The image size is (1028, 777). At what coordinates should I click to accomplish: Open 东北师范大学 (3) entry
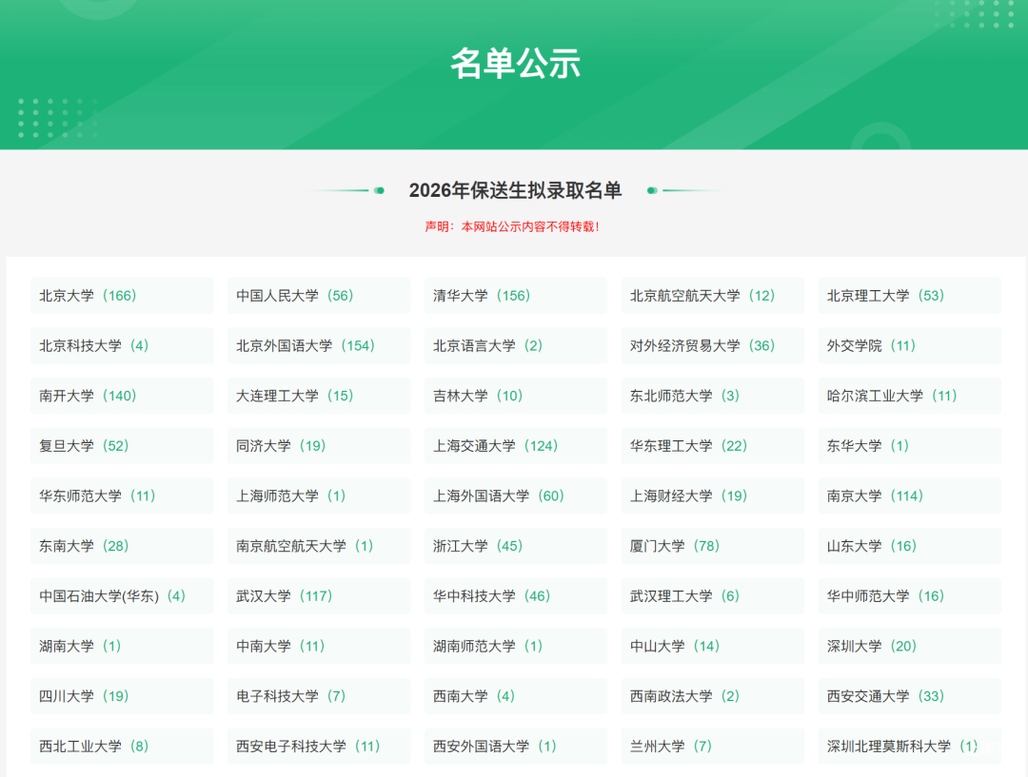713,395
